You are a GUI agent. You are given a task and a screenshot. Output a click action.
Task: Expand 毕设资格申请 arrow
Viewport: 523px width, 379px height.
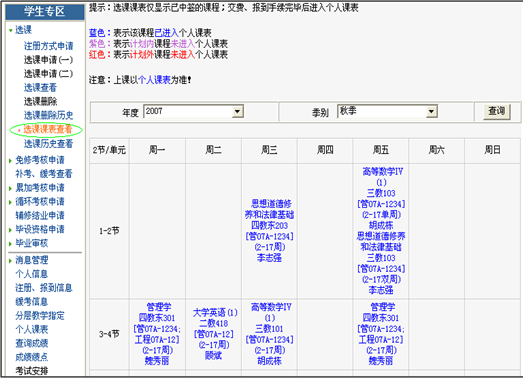click(11, 230)
